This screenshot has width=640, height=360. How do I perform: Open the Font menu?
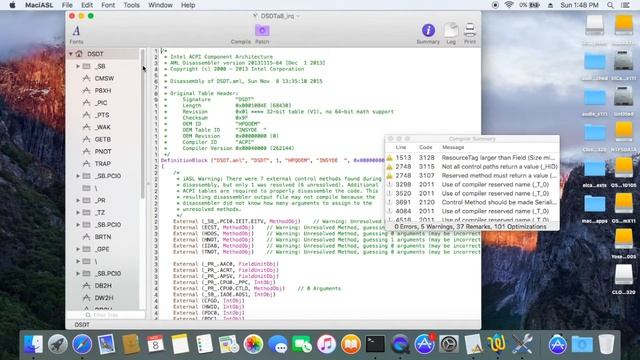108,5
